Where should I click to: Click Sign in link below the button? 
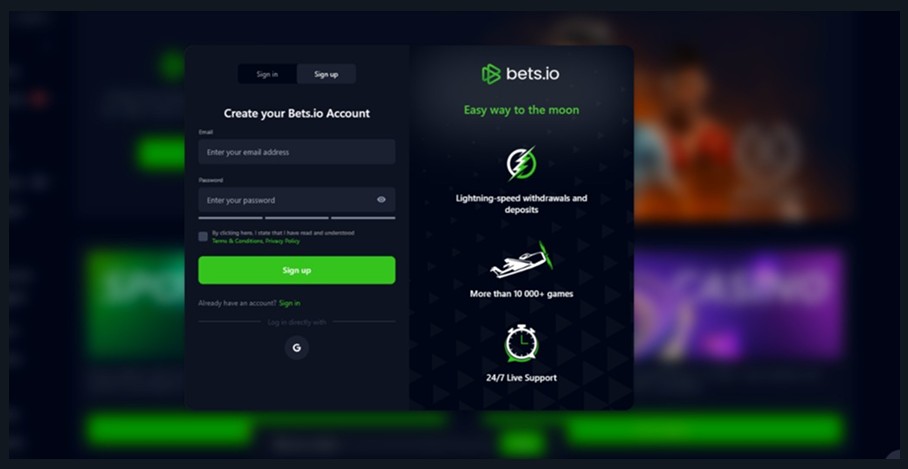290,303
